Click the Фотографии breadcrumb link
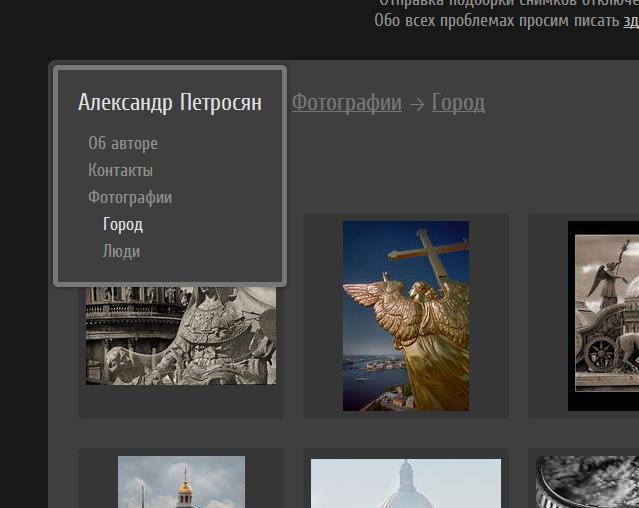 [x=347, y=103]
